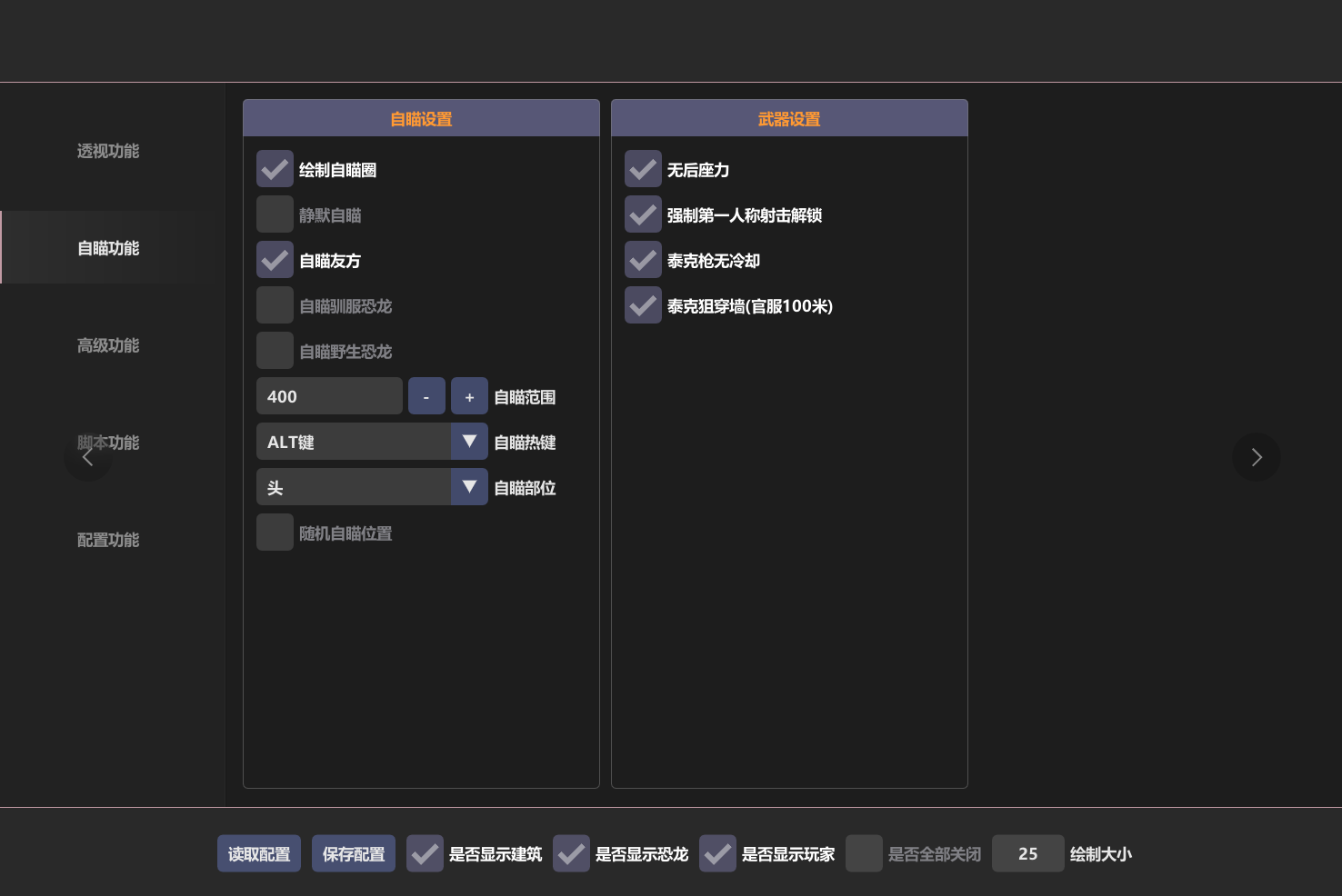Image resolution: width=1342 pixels, height=896 pixels.
Task: Click the left chevron arrow icon
Action: 88,457
